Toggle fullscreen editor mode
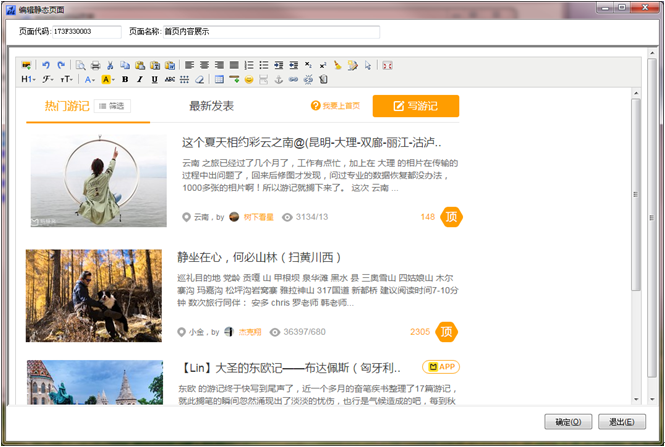 click(387, 65)
